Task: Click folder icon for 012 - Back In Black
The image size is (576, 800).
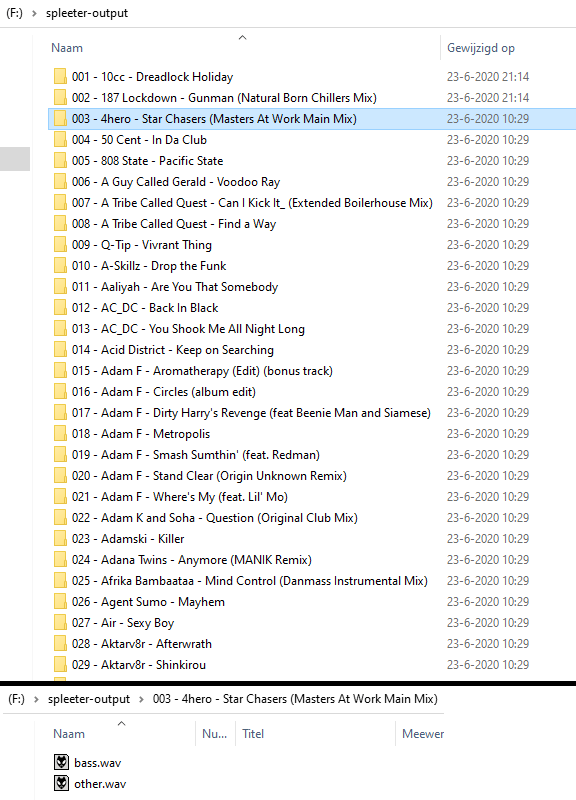Action: pos(60,308)
